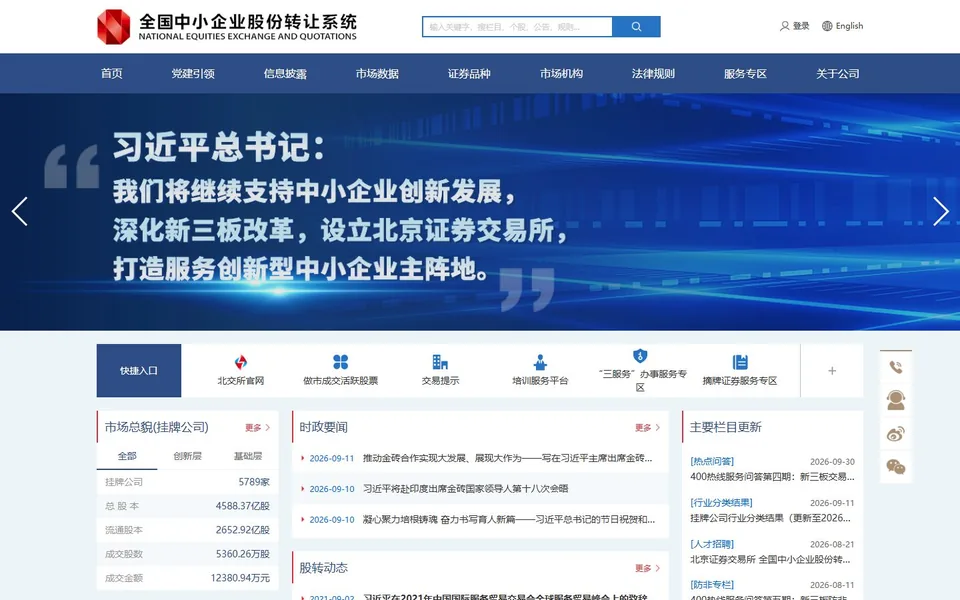The image size is (960, 600).
Task: Click the 成交股数 5360.26万股 row
Action: point(187,553)
